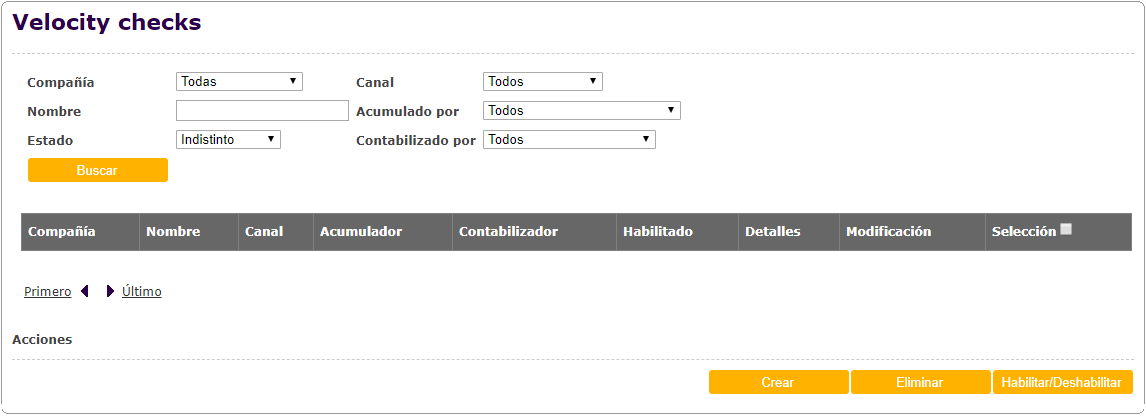This screenshot has width=1146, height=416.
Task: Expand the Acumulado por dropdown
Action: [x=581, y=111]
